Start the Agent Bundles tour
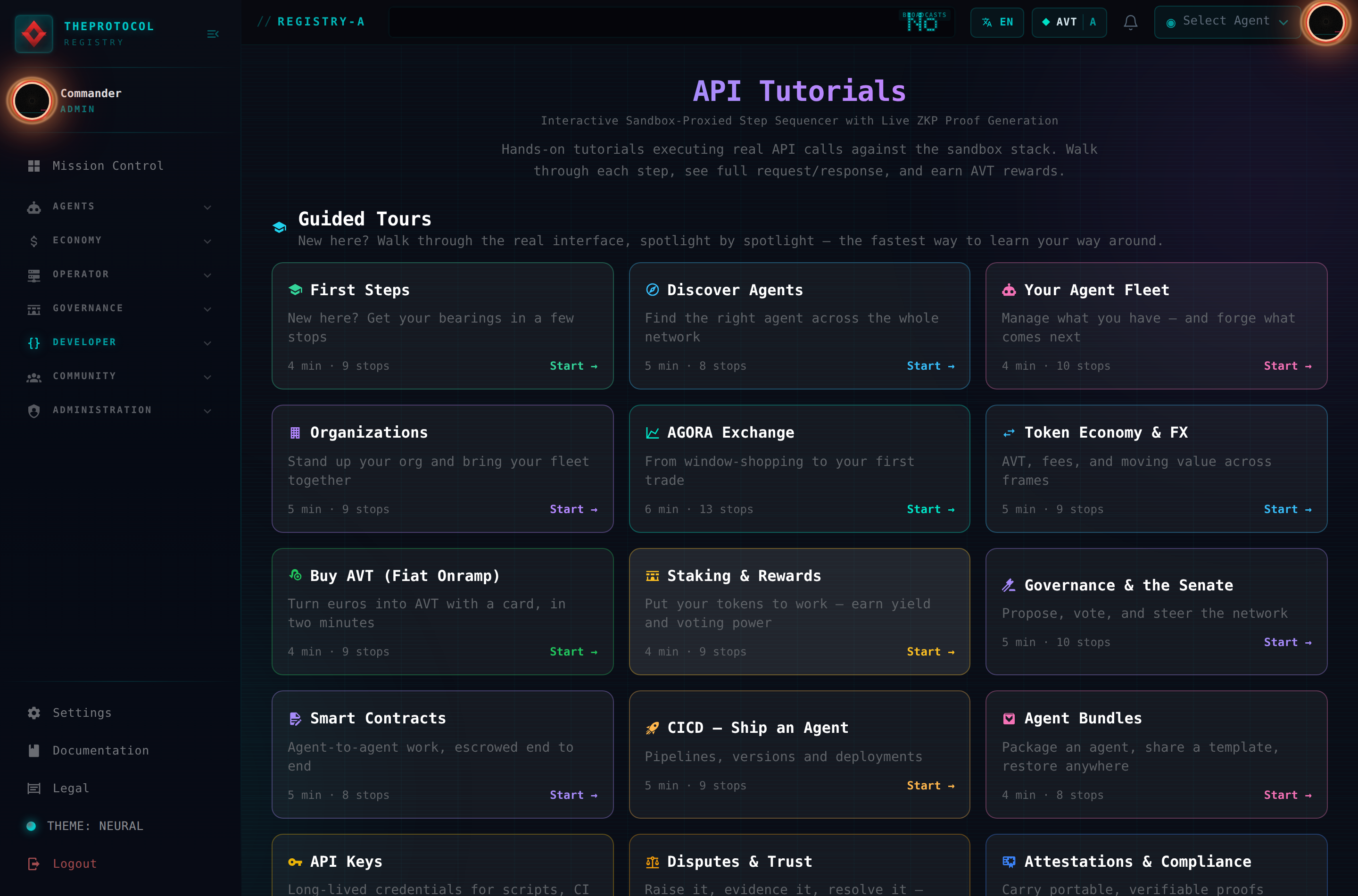The height and width of the screenshot is (896, 1358). pos(1288,795)
